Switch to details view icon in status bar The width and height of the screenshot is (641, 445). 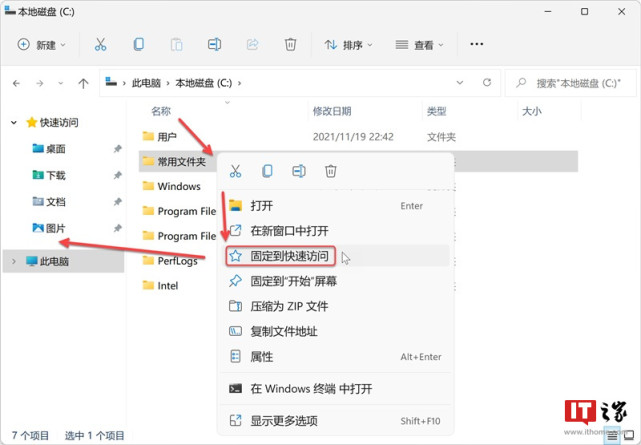coord(612,436)
